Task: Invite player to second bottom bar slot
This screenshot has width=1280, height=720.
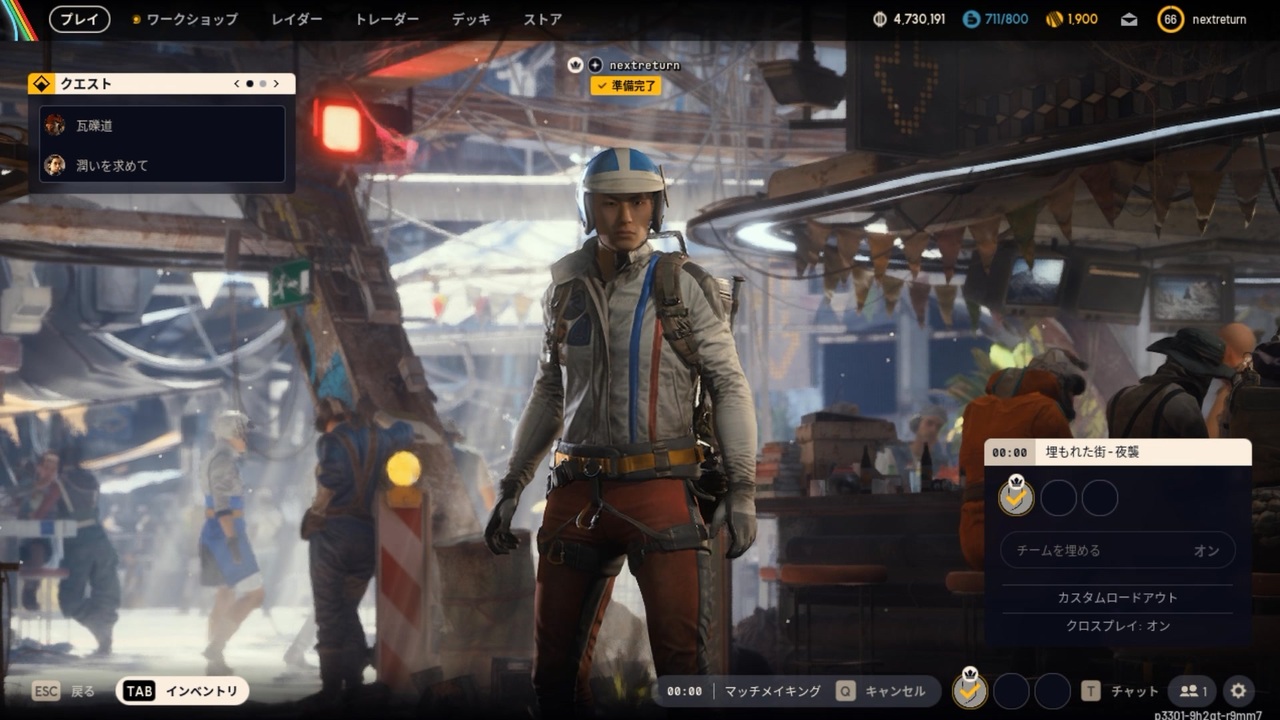Action: click(1011, 691)
